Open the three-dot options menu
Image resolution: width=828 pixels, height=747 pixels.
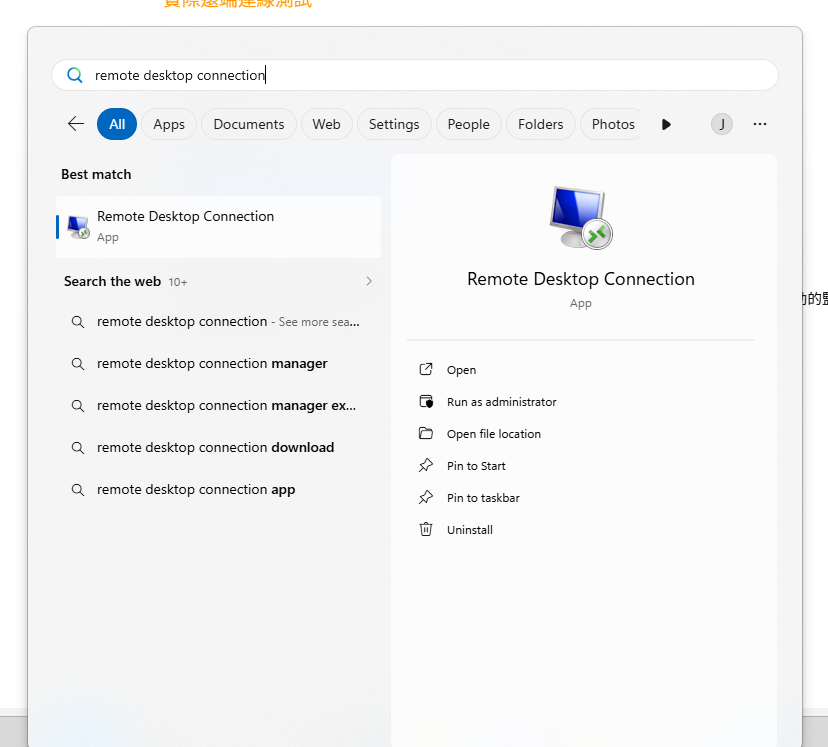click(759, 124)
